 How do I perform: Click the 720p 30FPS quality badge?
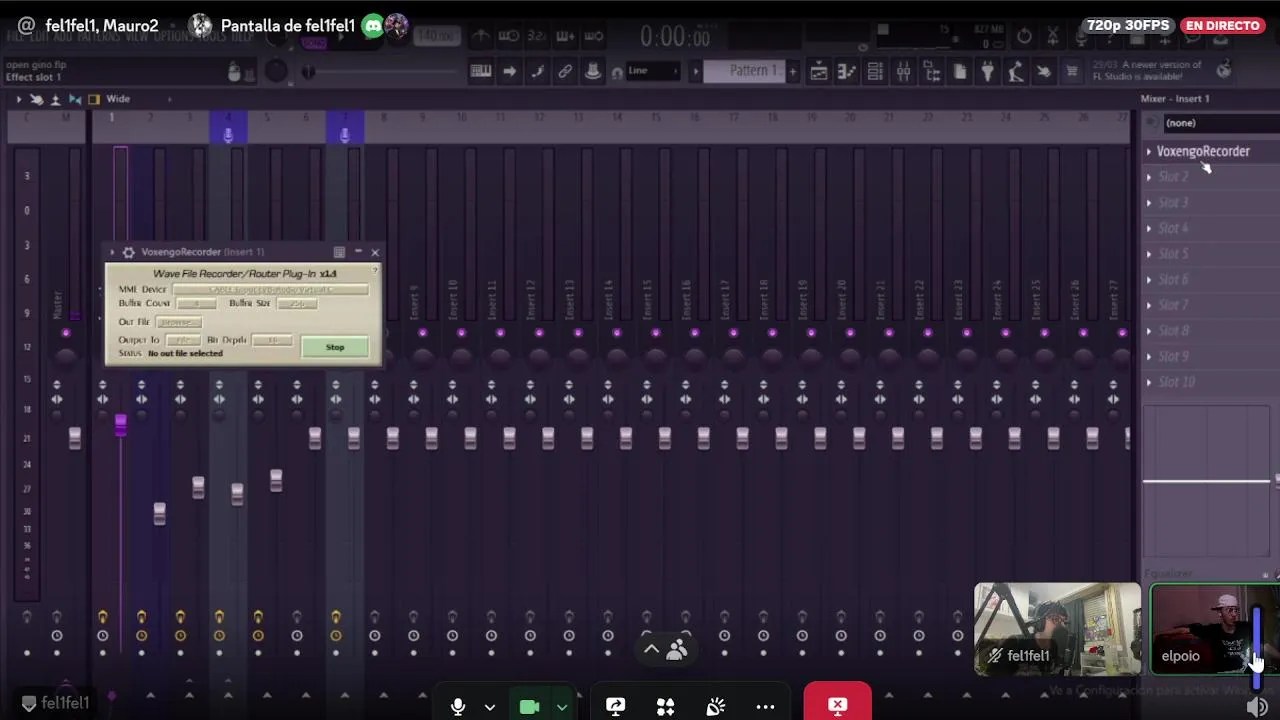click(1128, 25)
